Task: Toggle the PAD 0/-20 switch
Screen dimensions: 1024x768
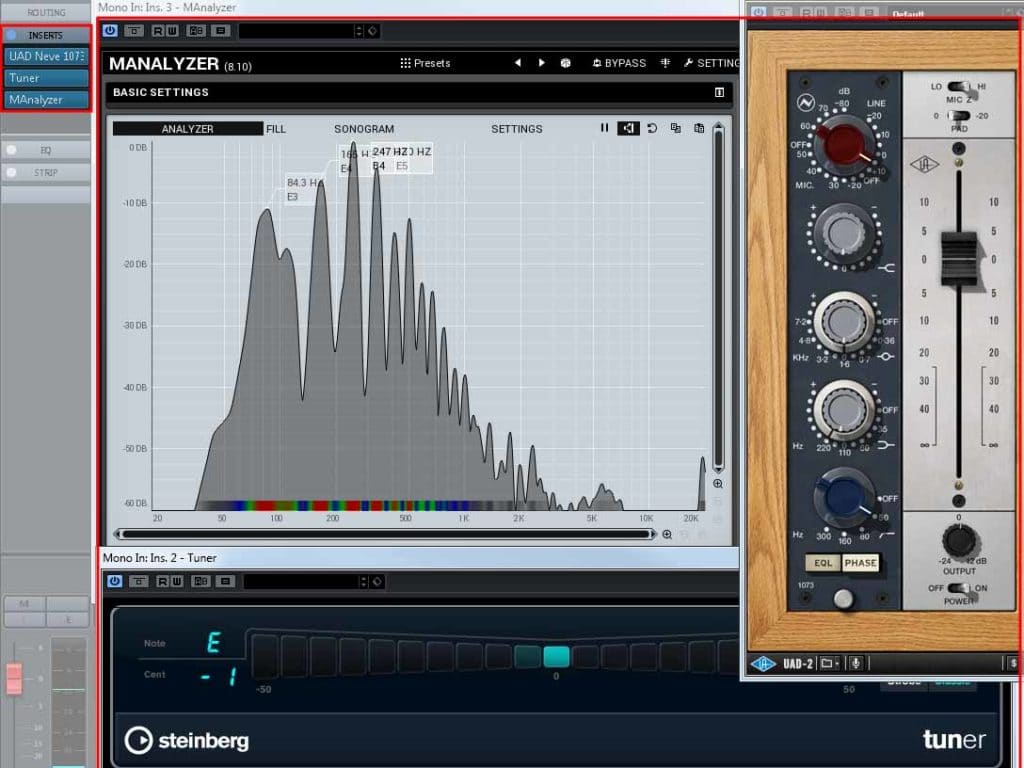Action: click(x=958, y=116)
